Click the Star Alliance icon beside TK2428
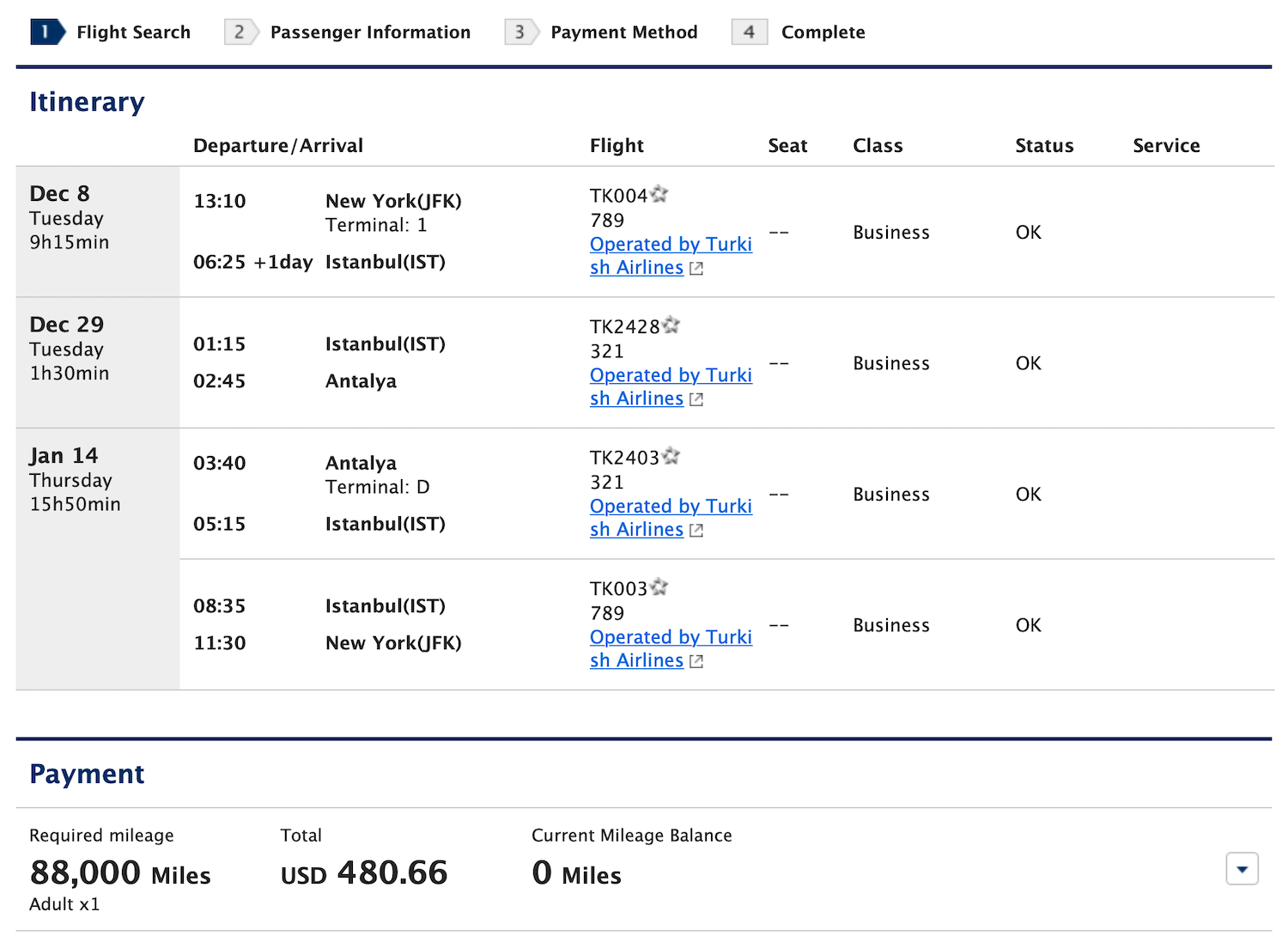Screen dimensions: 1288x942 click(671, 325)
